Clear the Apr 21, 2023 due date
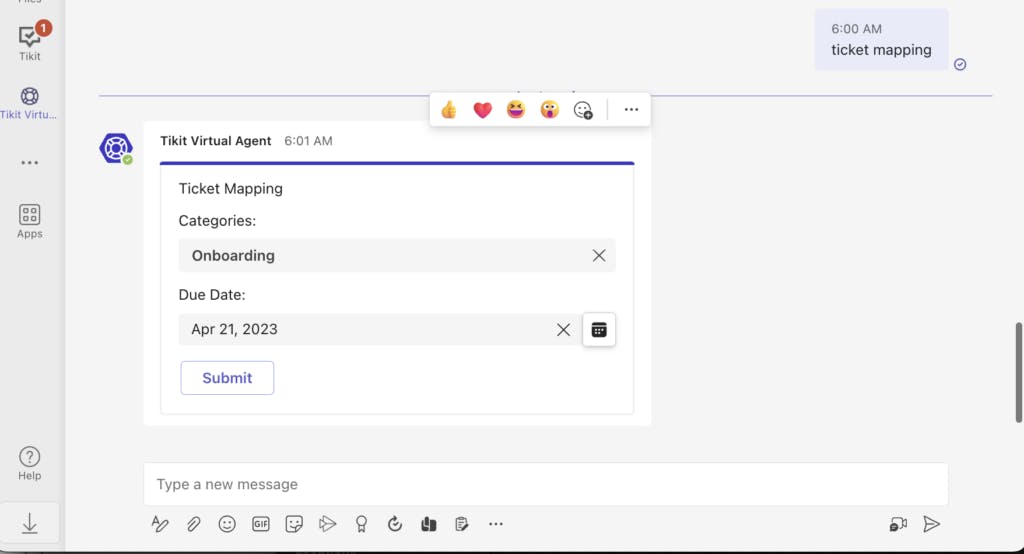Viewport: 1024px width, 554px height. coord(563,330)
